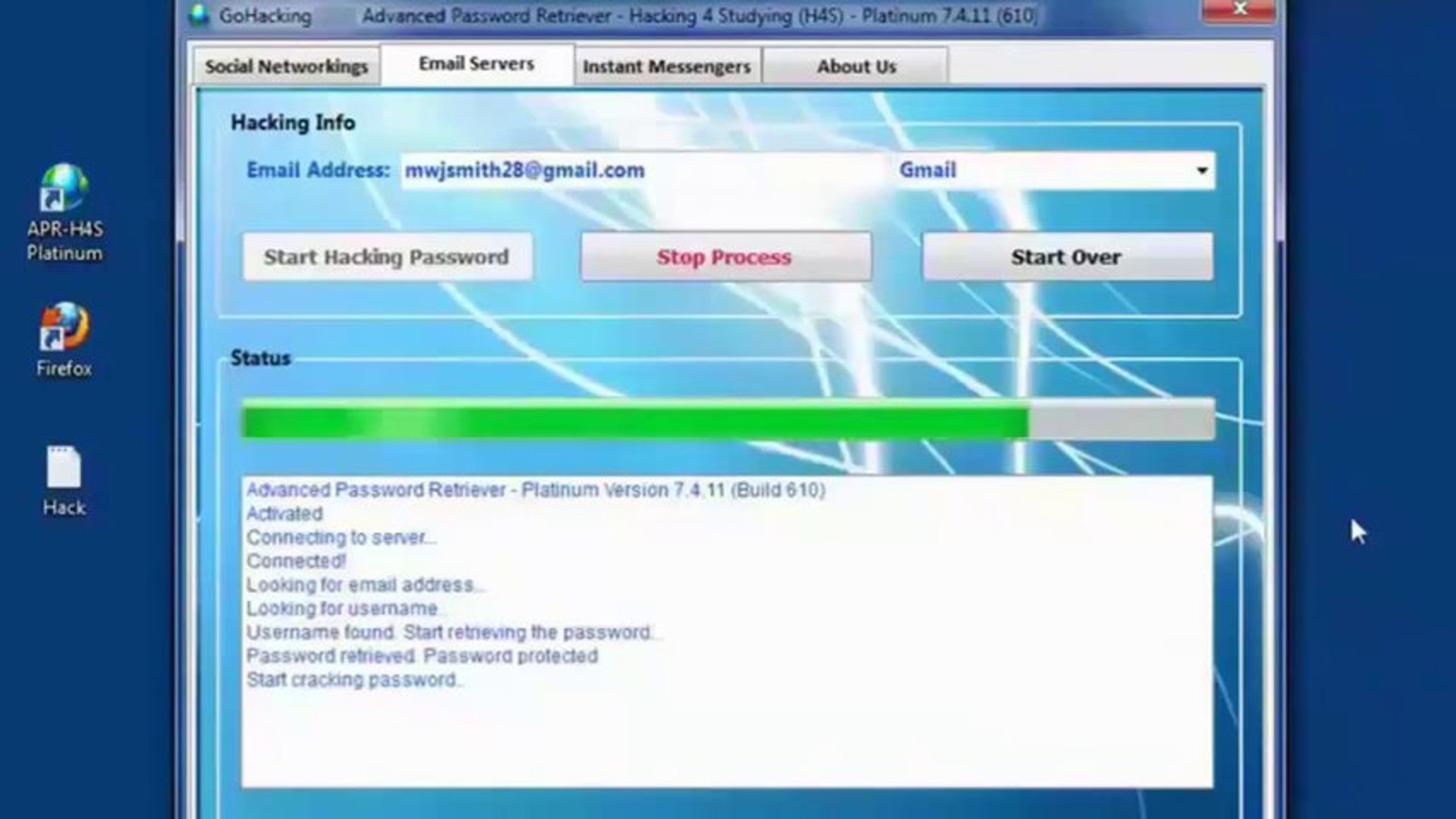The height and width of the screenshot is (819, 1456).
Task: Switch to the Social Networkings tab
Action: (286, 66)
